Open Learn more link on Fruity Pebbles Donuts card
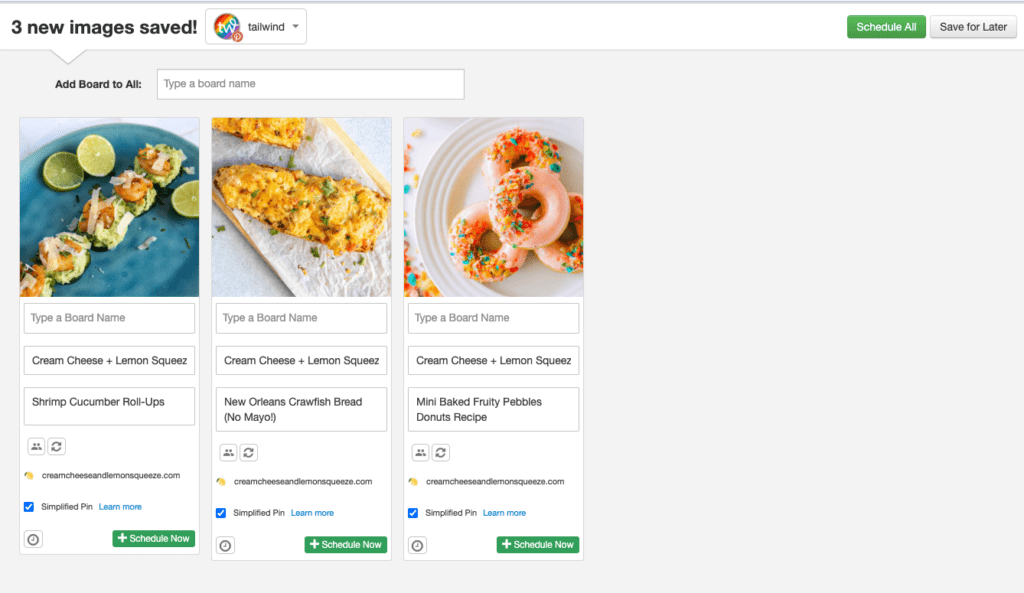The image size is (1024, 593). [x=504, y=513]
